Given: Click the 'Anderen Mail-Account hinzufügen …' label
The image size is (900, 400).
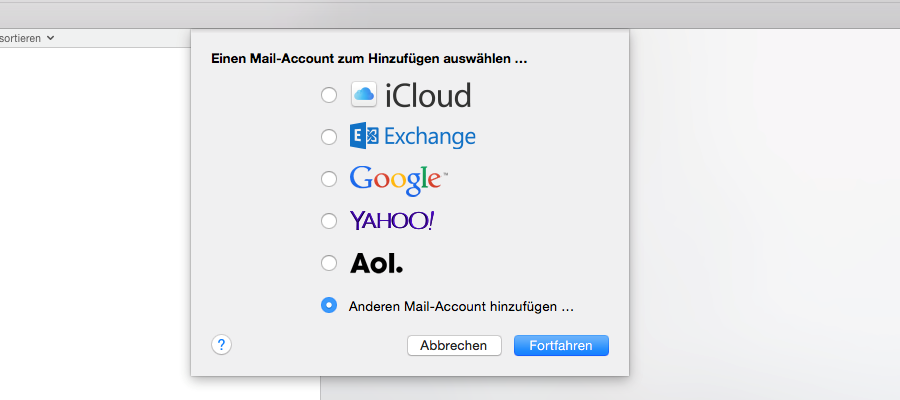Looking at the screenshot, I should click(x=461, y=306).
